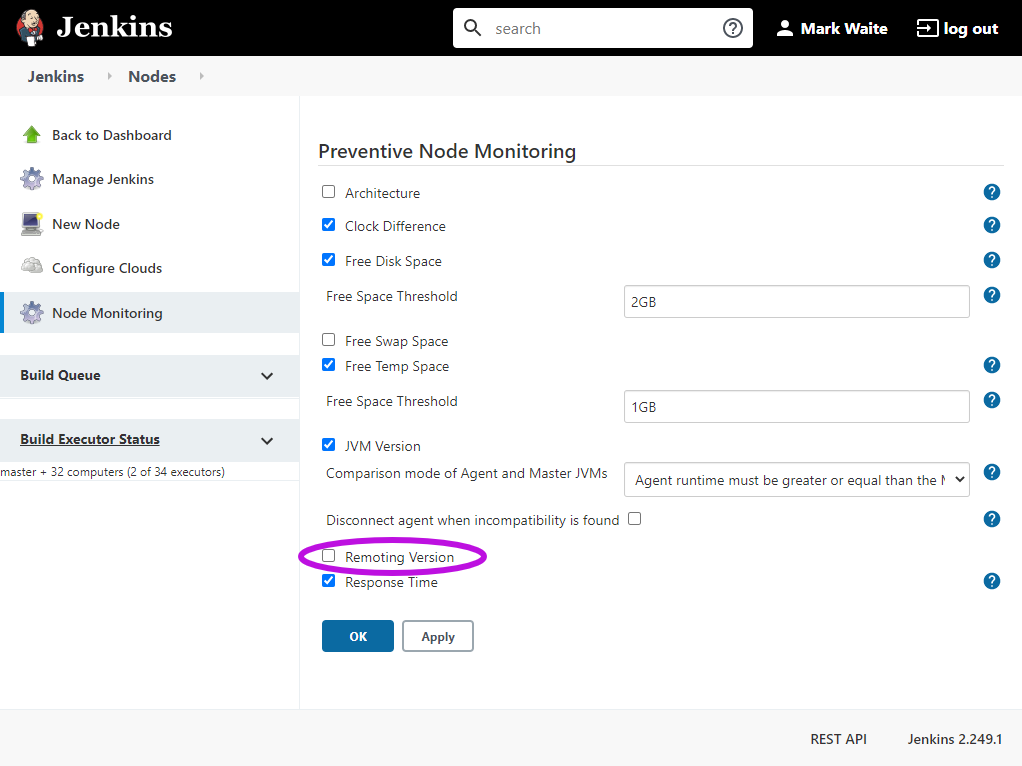Open search help question mark icon
This screenshot has height=766, width=1022.
(x=733, y=28)
